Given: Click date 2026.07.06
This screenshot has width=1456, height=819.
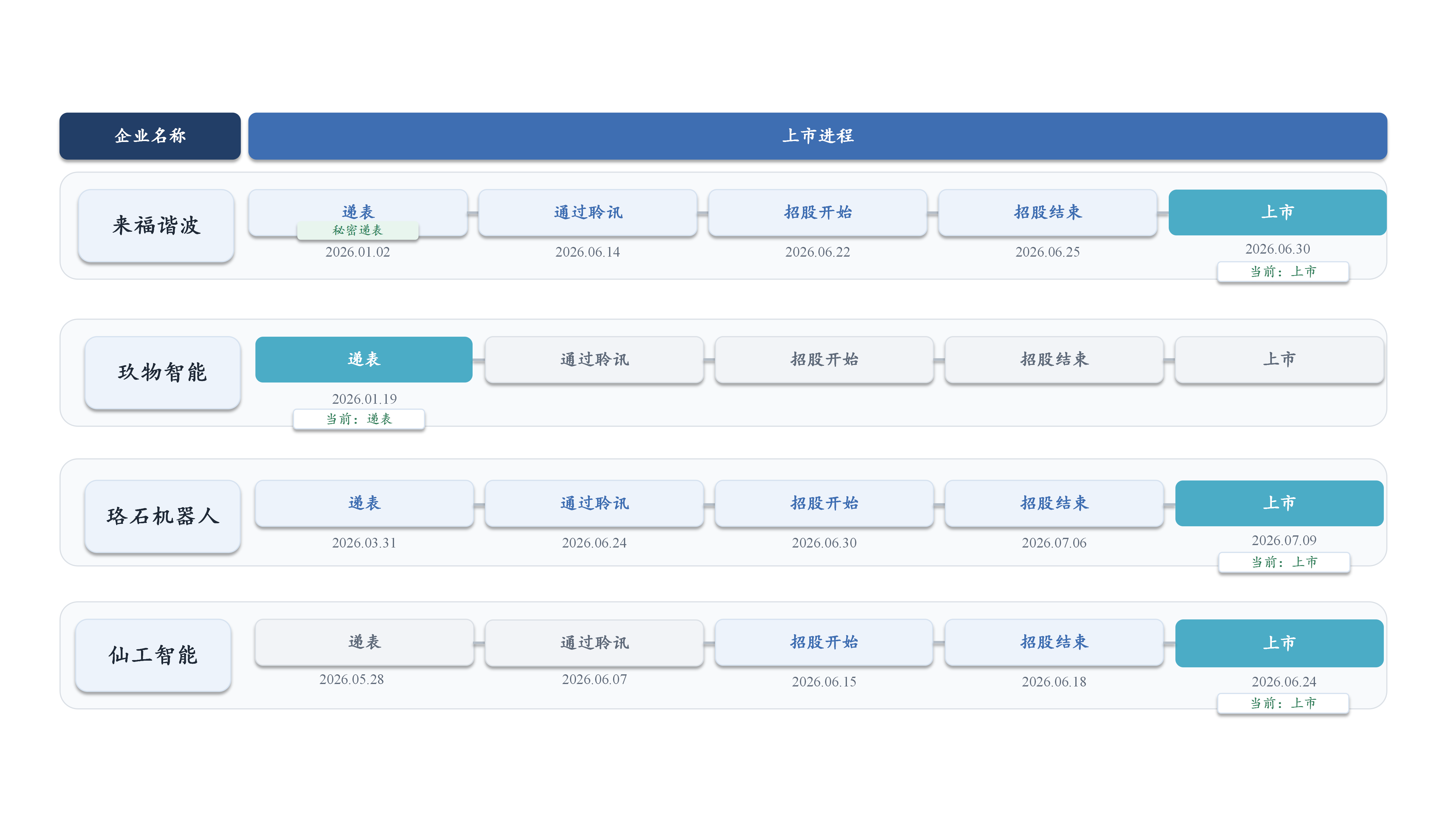Looking at the screenshot, I should [x=1054, y=543].
